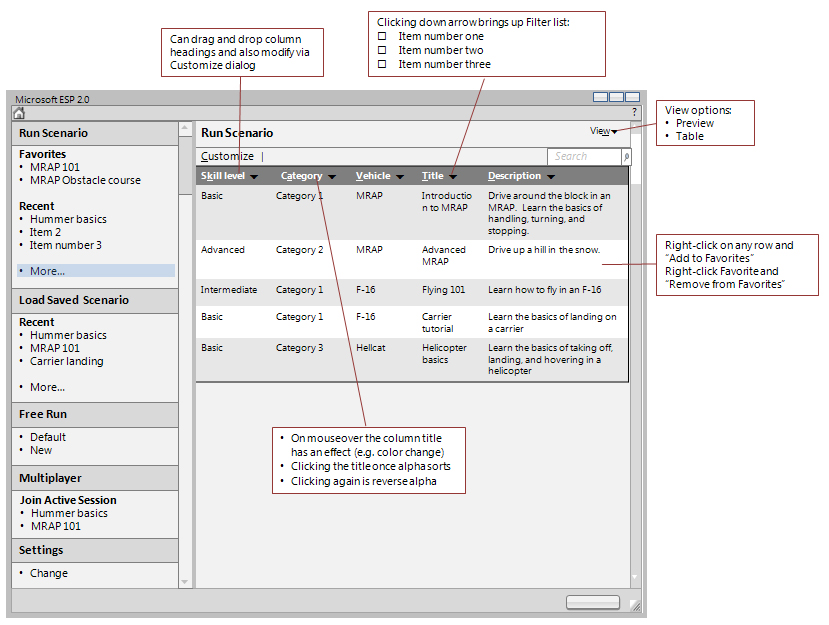
Task: Sort by Title column heading
Action: pyautogui.click(x=432, y=176)
